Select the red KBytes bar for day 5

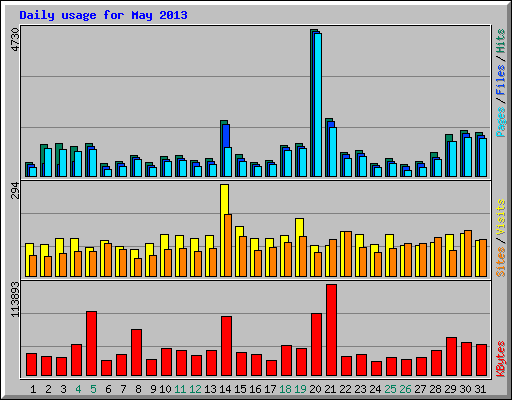(92, 344)
